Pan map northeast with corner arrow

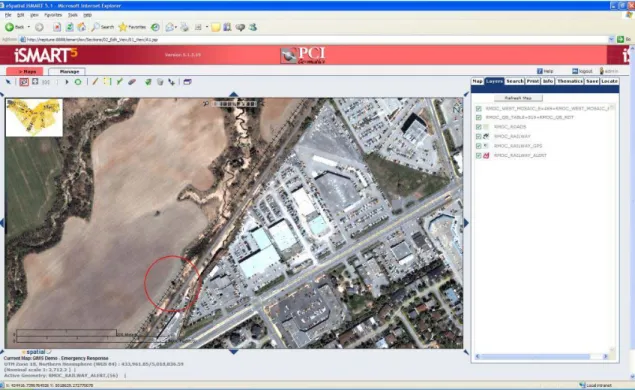466,94
